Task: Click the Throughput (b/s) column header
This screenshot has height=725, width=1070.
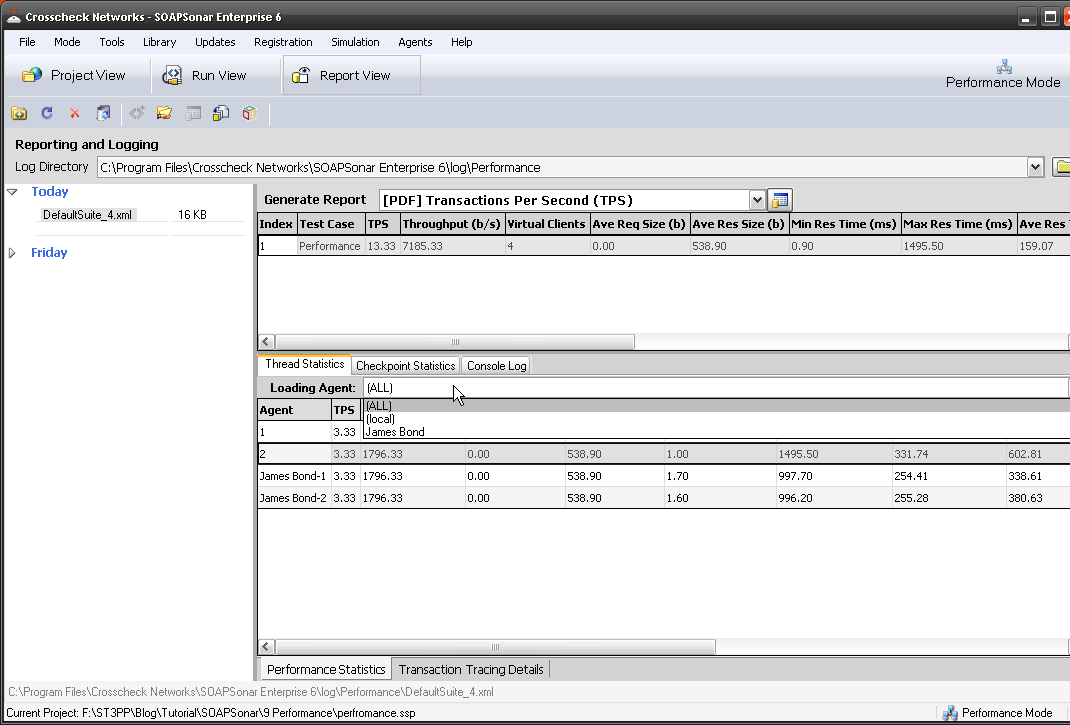Action: tap(452, 224)
